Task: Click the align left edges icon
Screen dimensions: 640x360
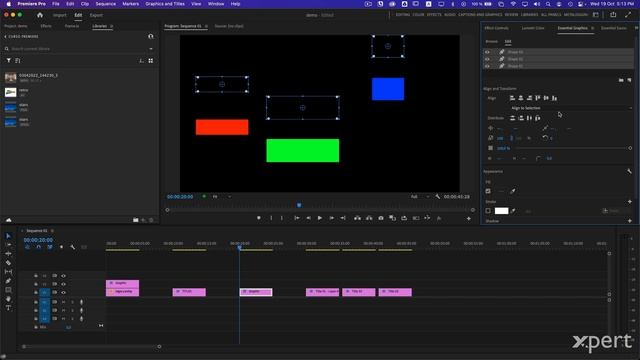Action: [512, 98]
